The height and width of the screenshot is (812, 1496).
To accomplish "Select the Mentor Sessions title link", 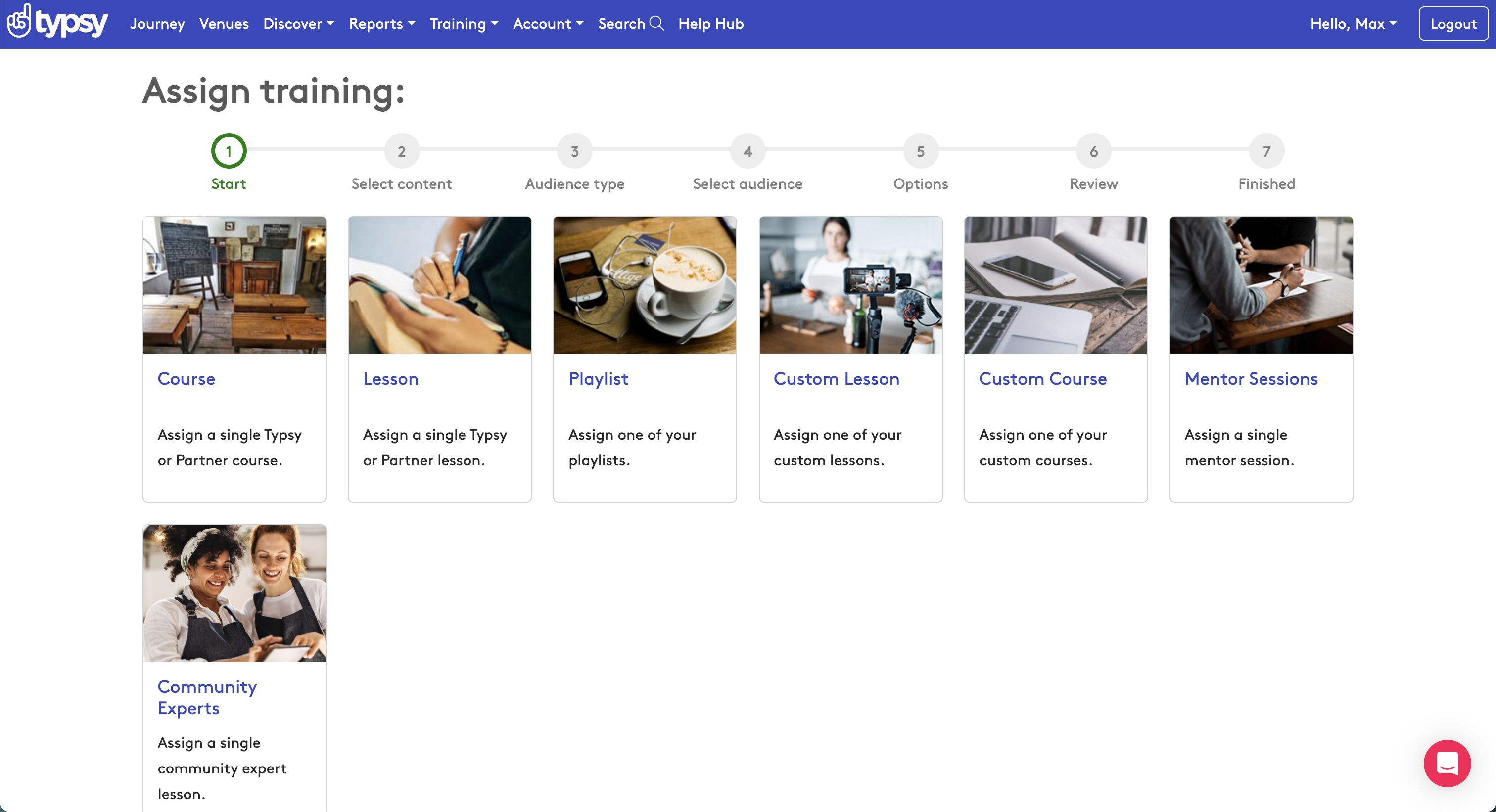I will pyautogui.click(x=1251, y=378).
